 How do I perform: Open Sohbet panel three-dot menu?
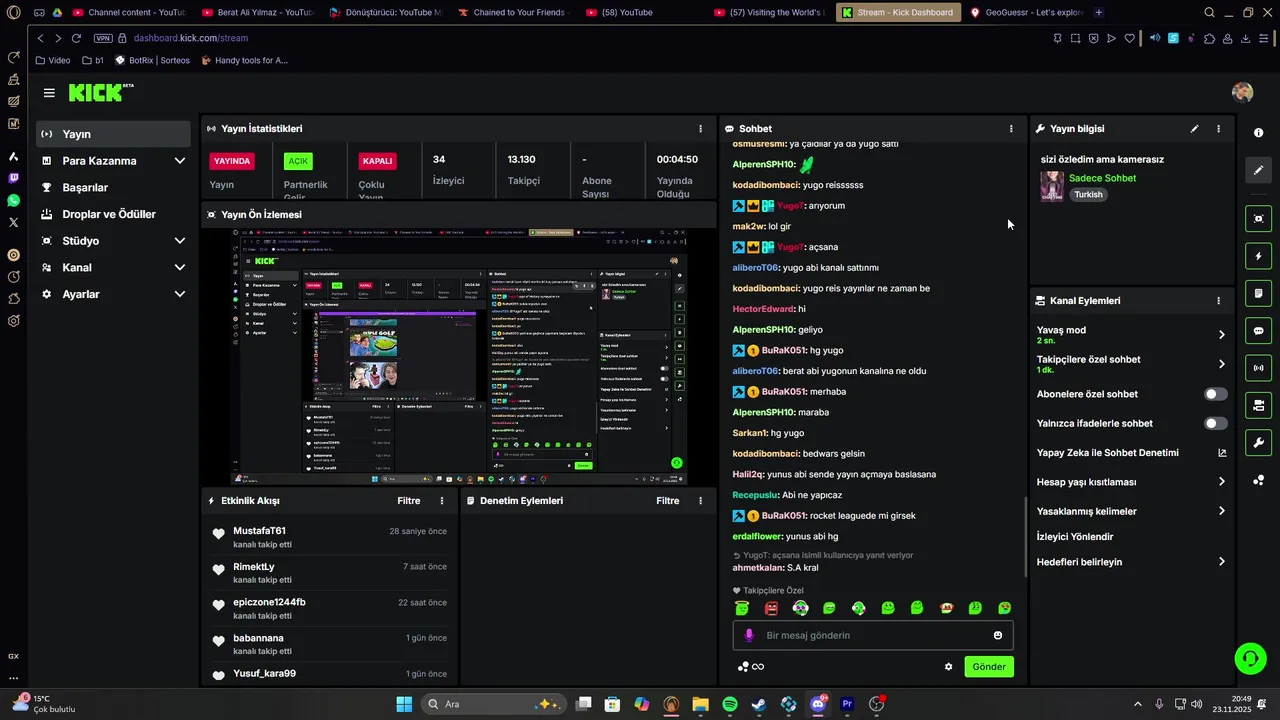click(1011, 129)
